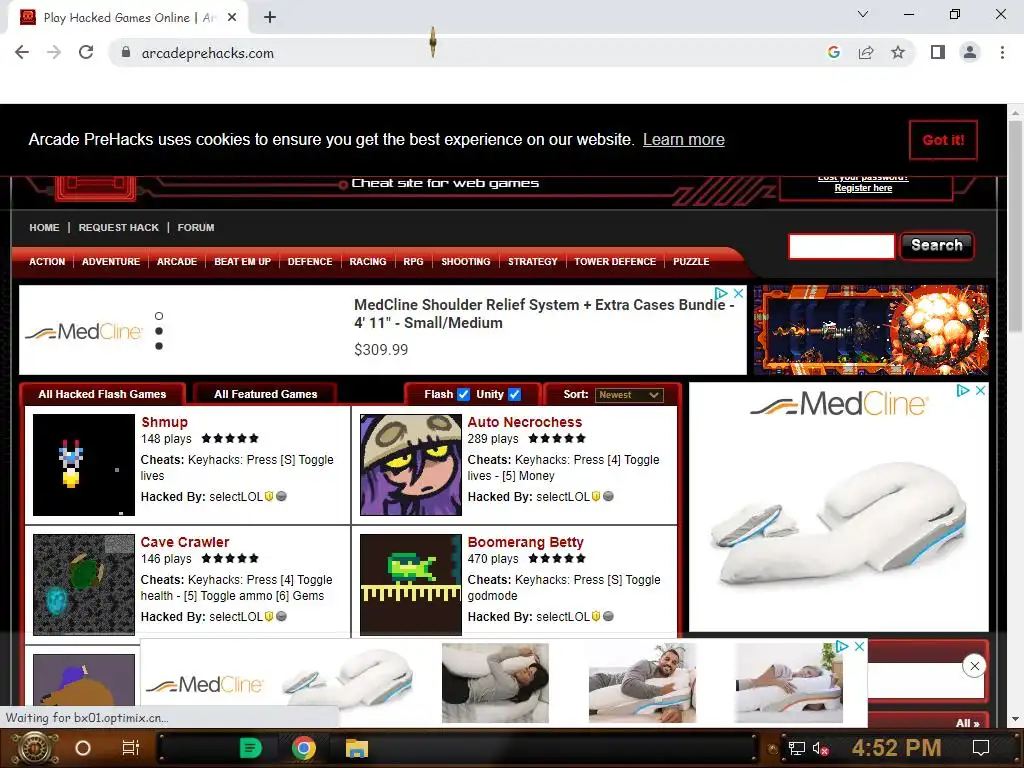Image resolution: width=1024 pixels, height=768 pixels.
Task: Open the Chrome profile menu
Action: click(970, 53)
